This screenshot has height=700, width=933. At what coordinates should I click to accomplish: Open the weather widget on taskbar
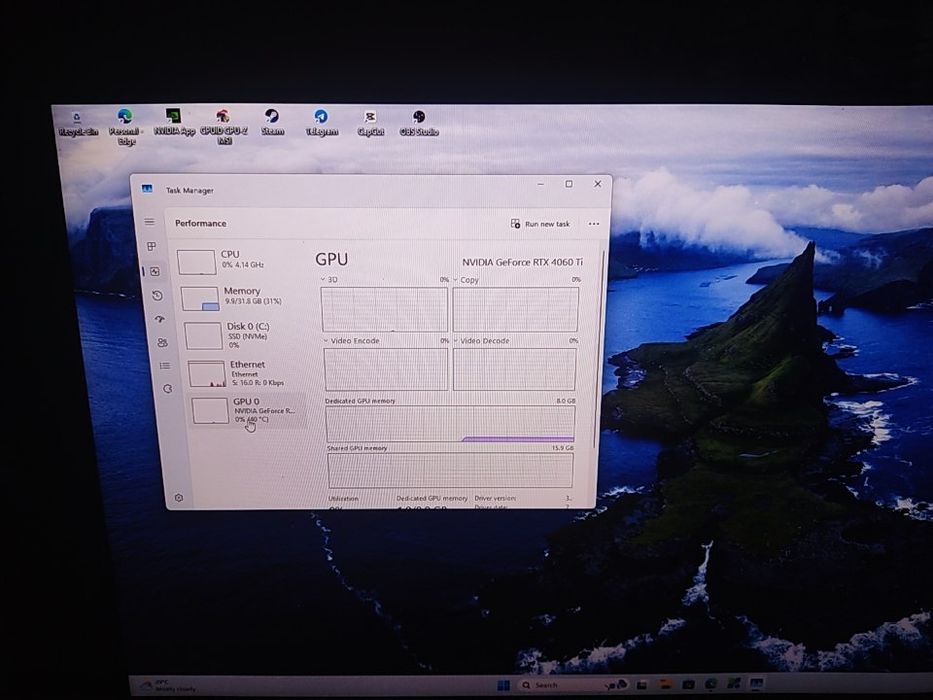point(168,686)
